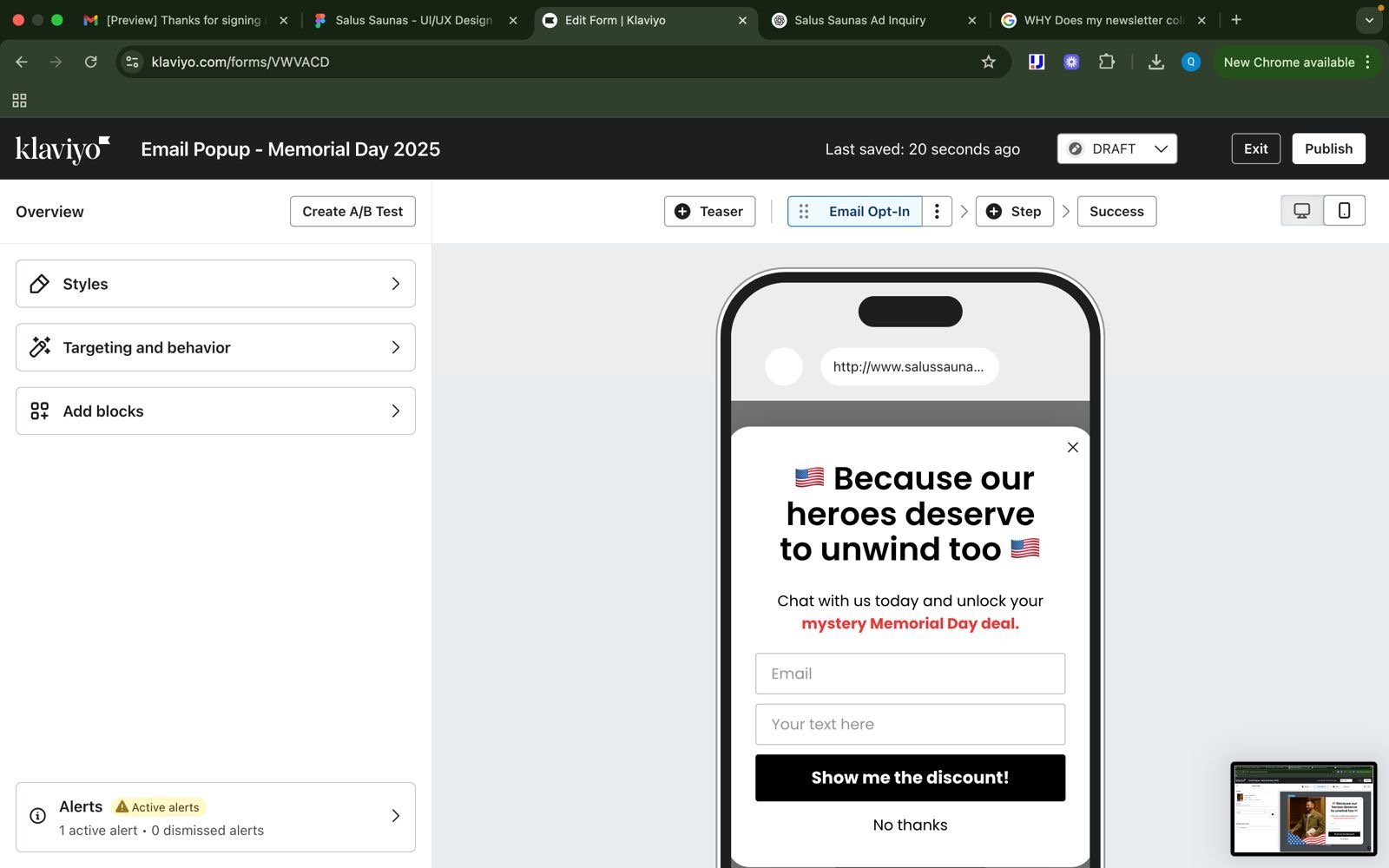Click the Klaviyo logo
This screenshot has height=868, width=1389.
pos(63,149)
